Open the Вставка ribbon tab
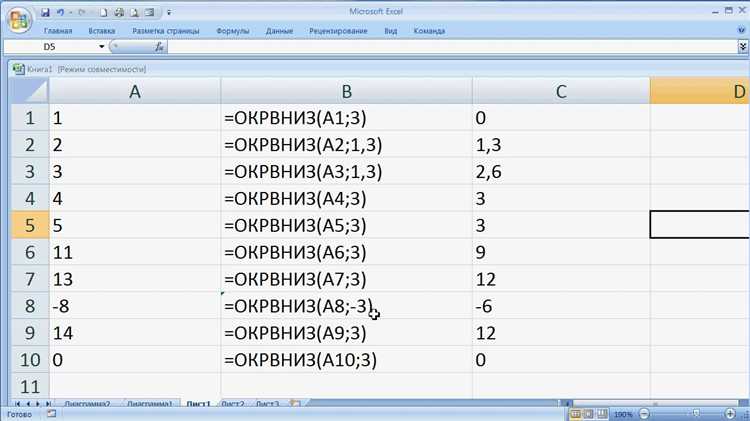Image resolution: width=750 pixels, height=421 pixels. click(101, 31)
